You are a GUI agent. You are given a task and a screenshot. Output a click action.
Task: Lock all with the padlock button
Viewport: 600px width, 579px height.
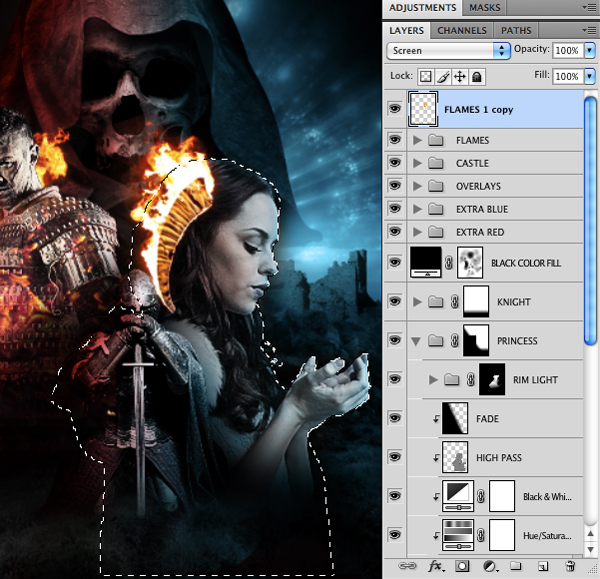click(x=477, y=76)
